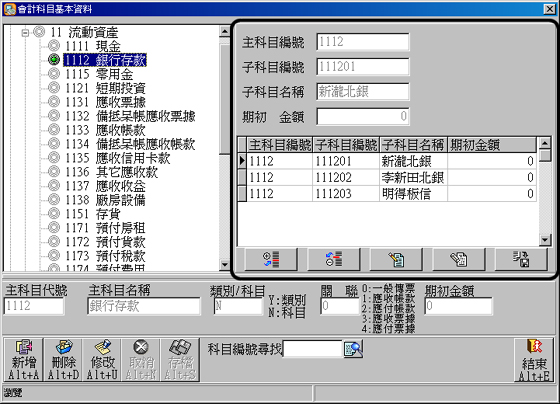
Task: Click the 結束 Alt+E exit button
Action: pyautogui.click(x=534, y=360)
